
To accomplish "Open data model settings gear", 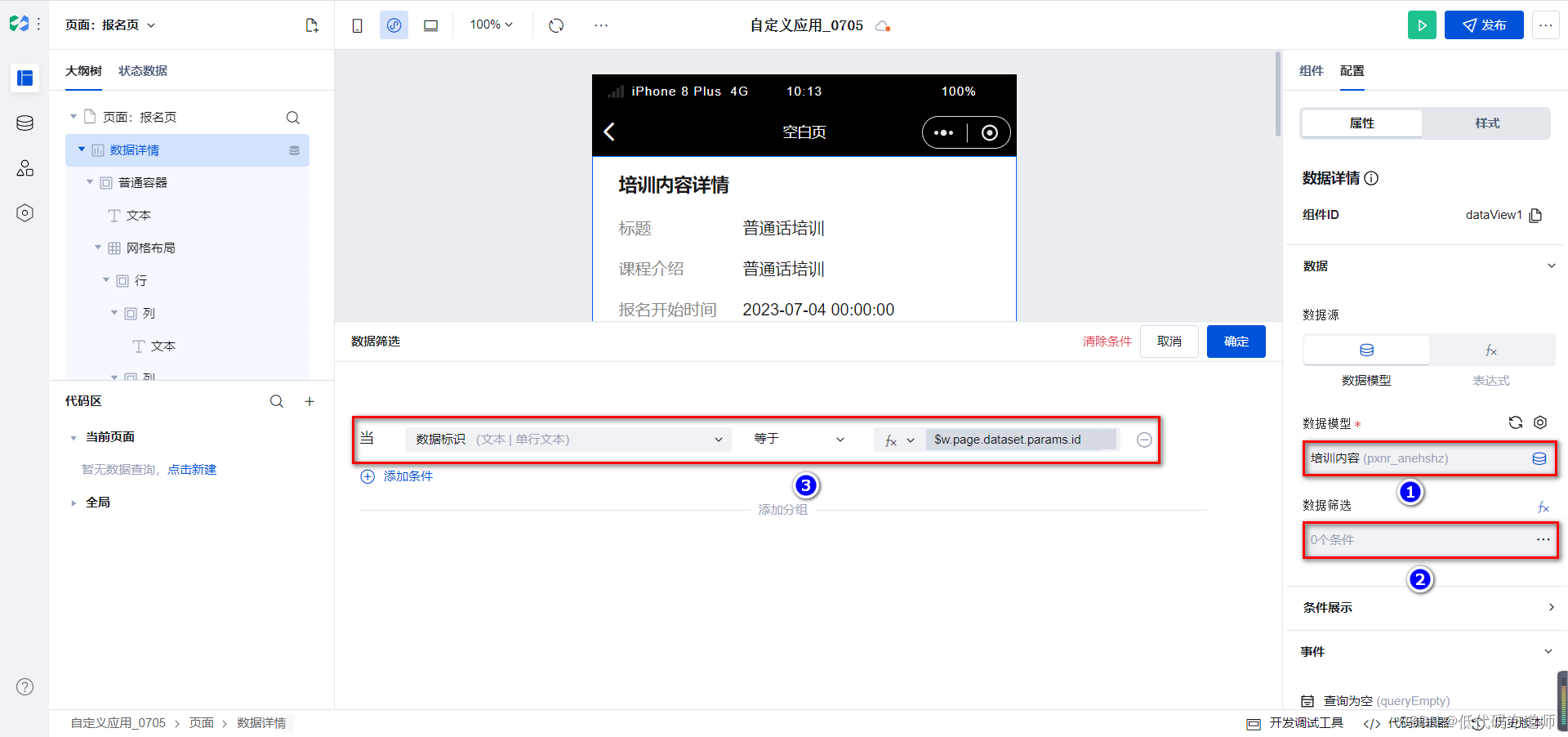I will pyautogui.click(x=1540, y=422).
